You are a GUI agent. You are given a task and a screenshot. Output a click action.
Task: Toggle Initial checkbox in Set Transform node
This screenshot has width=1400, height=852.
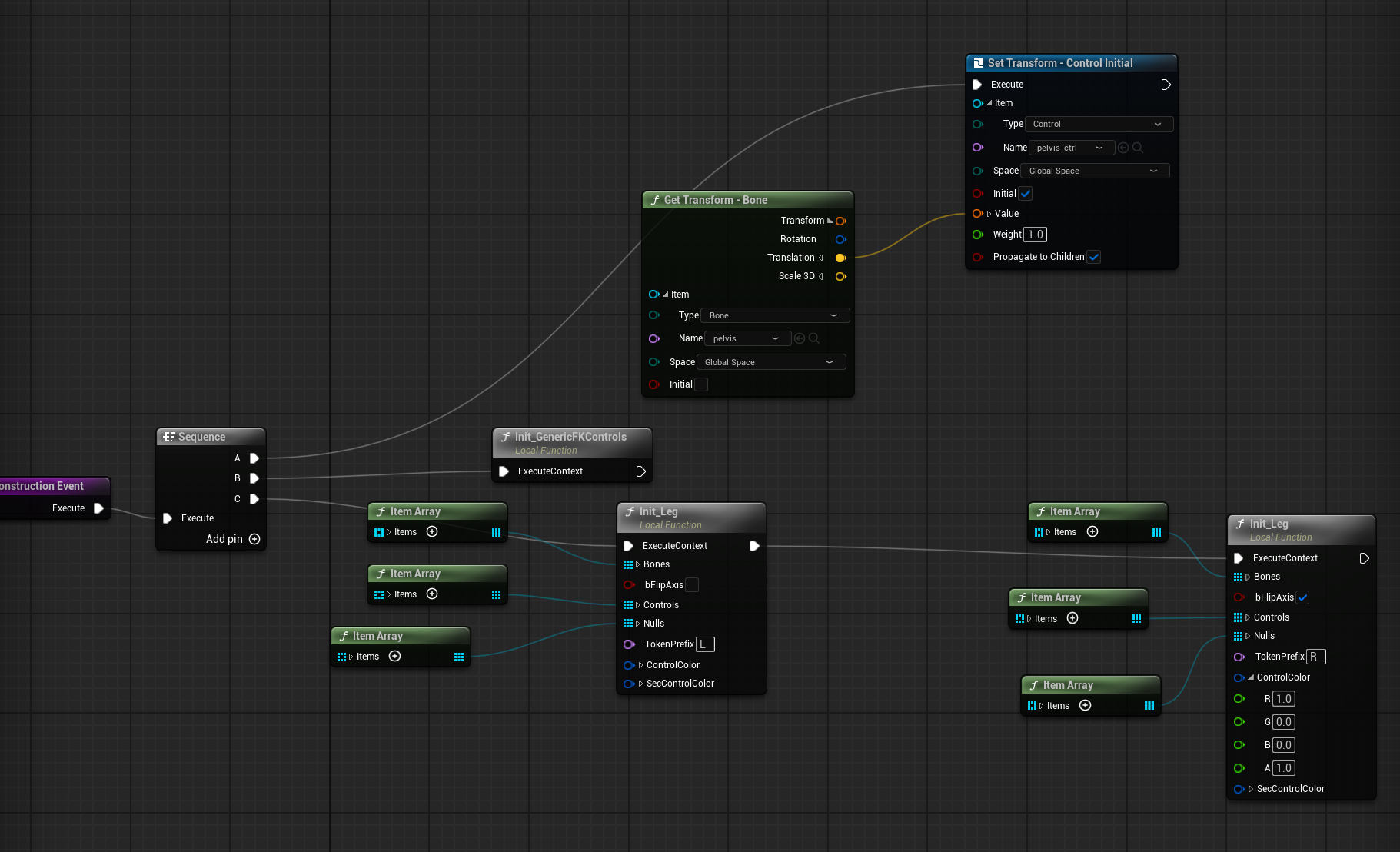[x=1026, y=194]
